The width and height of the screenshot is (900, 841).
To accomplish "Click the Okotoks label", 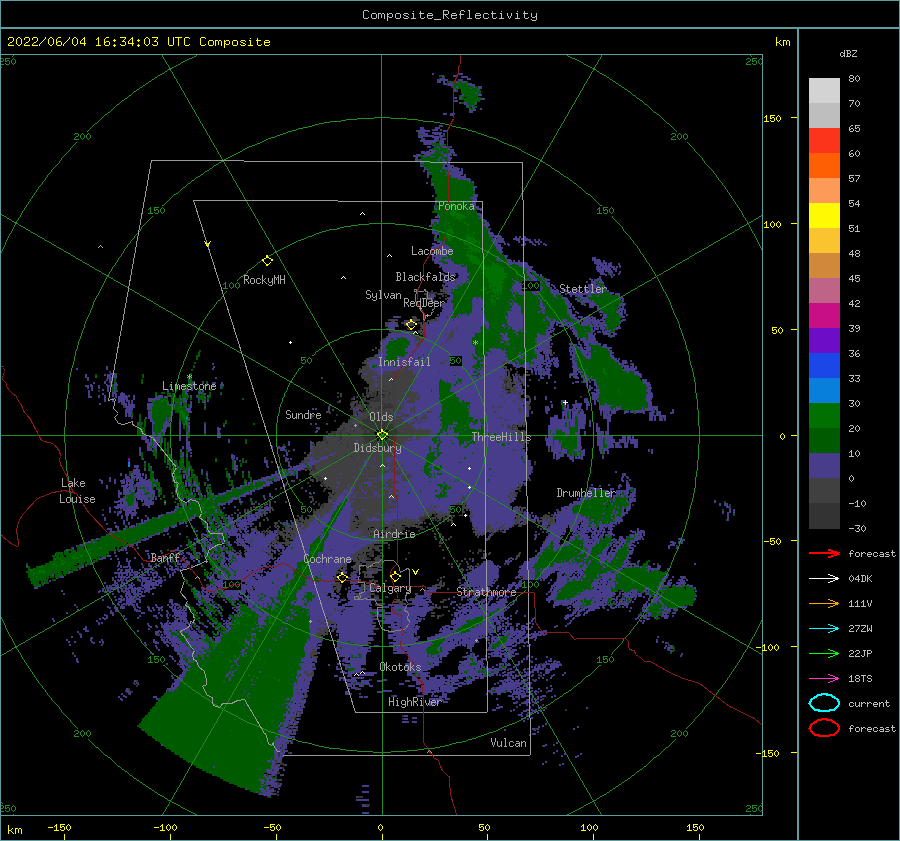I will (400, 667).
